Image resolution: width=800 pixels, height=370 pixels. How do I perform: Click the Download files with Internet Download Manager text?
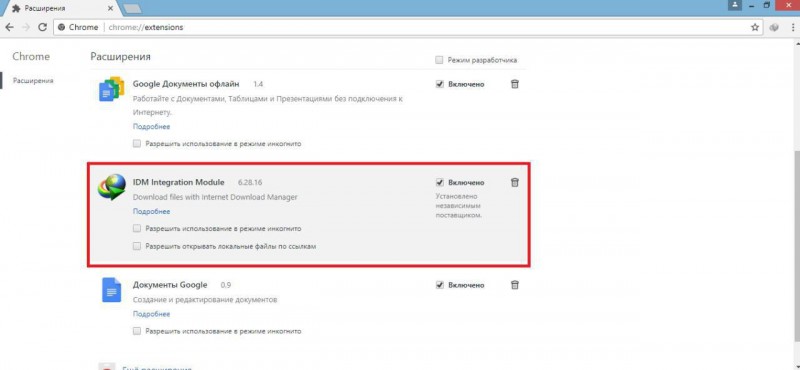215,197
